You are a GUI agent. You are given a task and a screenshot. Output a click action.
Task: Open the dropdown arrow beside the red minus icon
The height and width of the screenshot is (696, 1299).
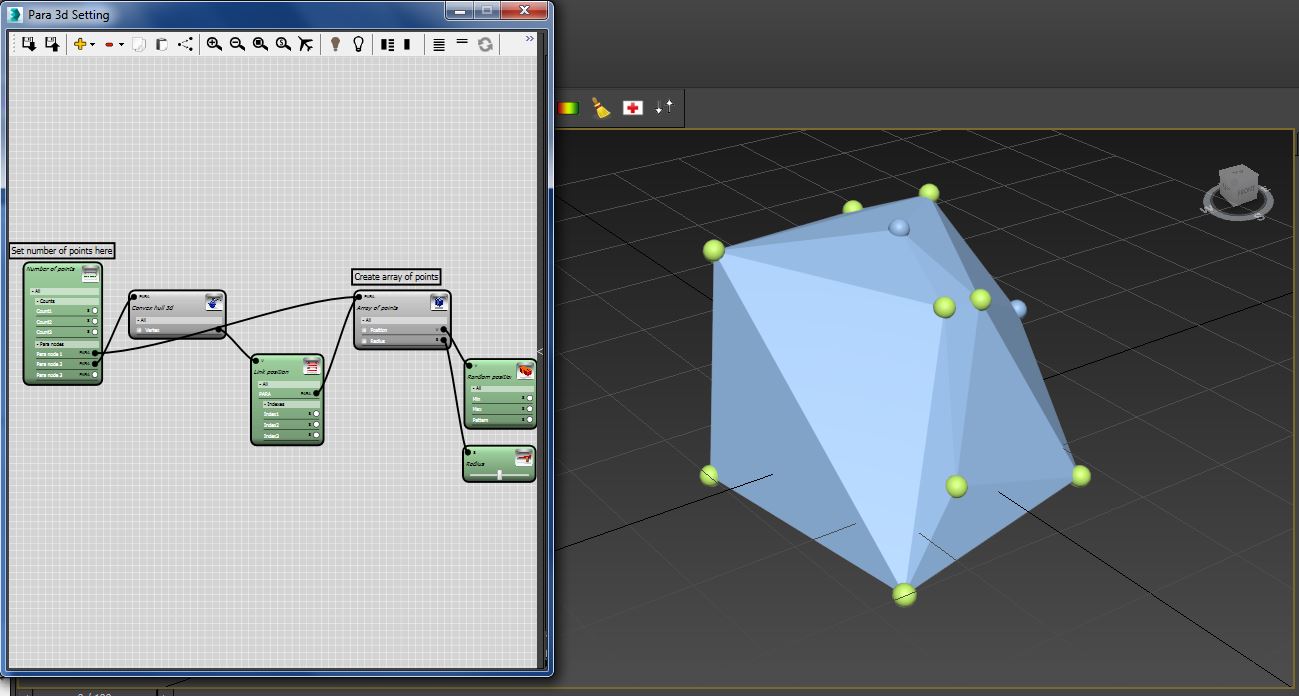pyautogui.click(x=120, y=44)
